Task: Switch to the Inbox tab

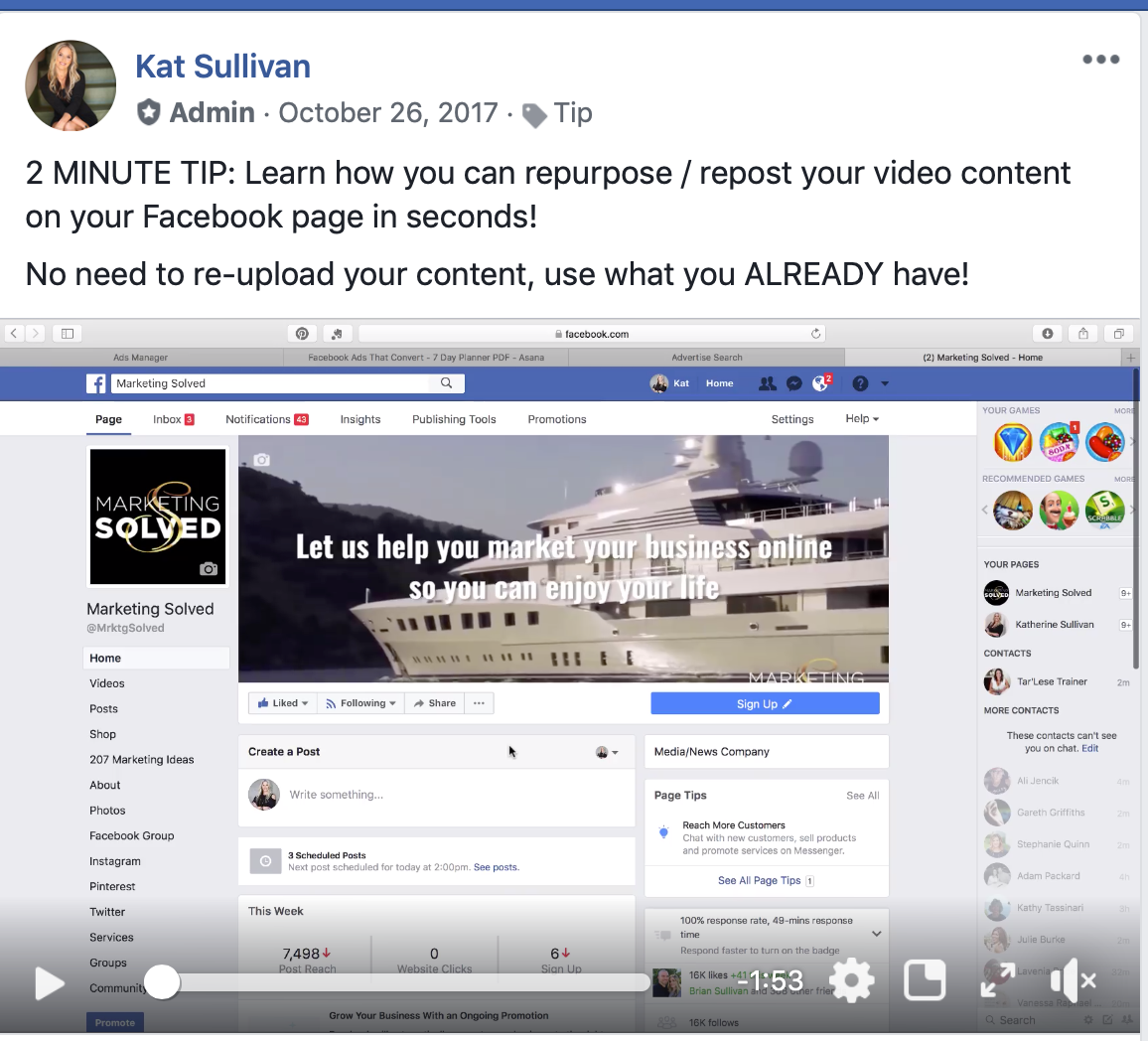Action: click(x=174, y=419)
